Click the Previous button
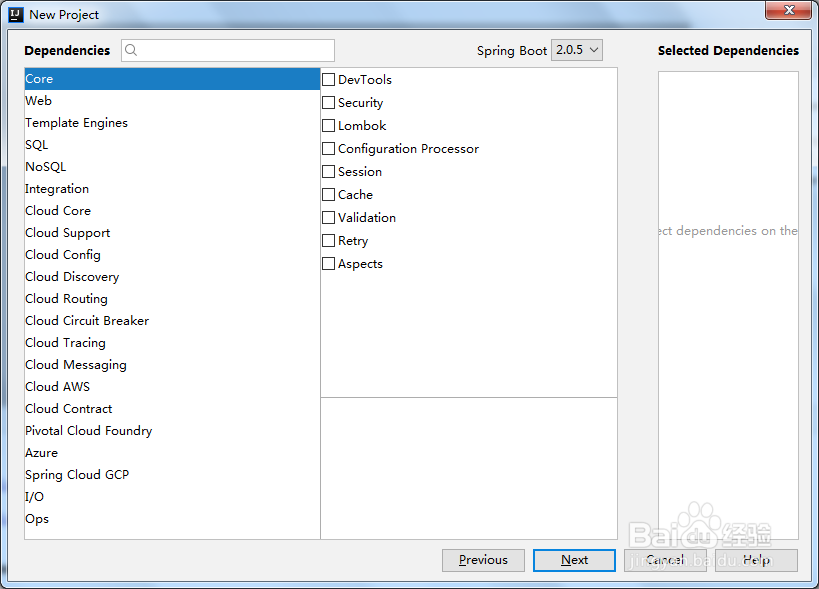 pyautogui.click(x=483, y=560)
